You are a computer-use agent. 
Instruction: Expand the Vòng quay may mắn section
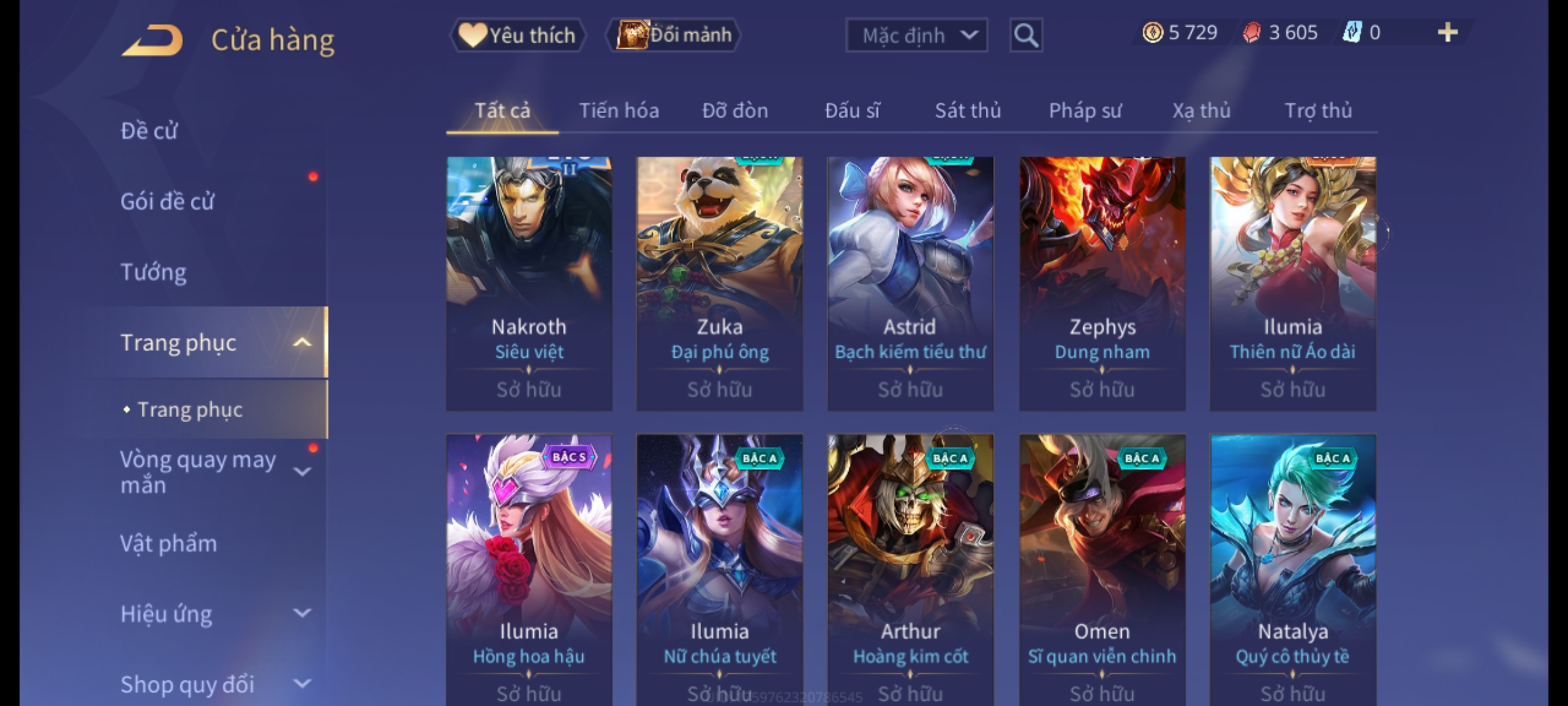pyautogui.click(x=302, y=471)
